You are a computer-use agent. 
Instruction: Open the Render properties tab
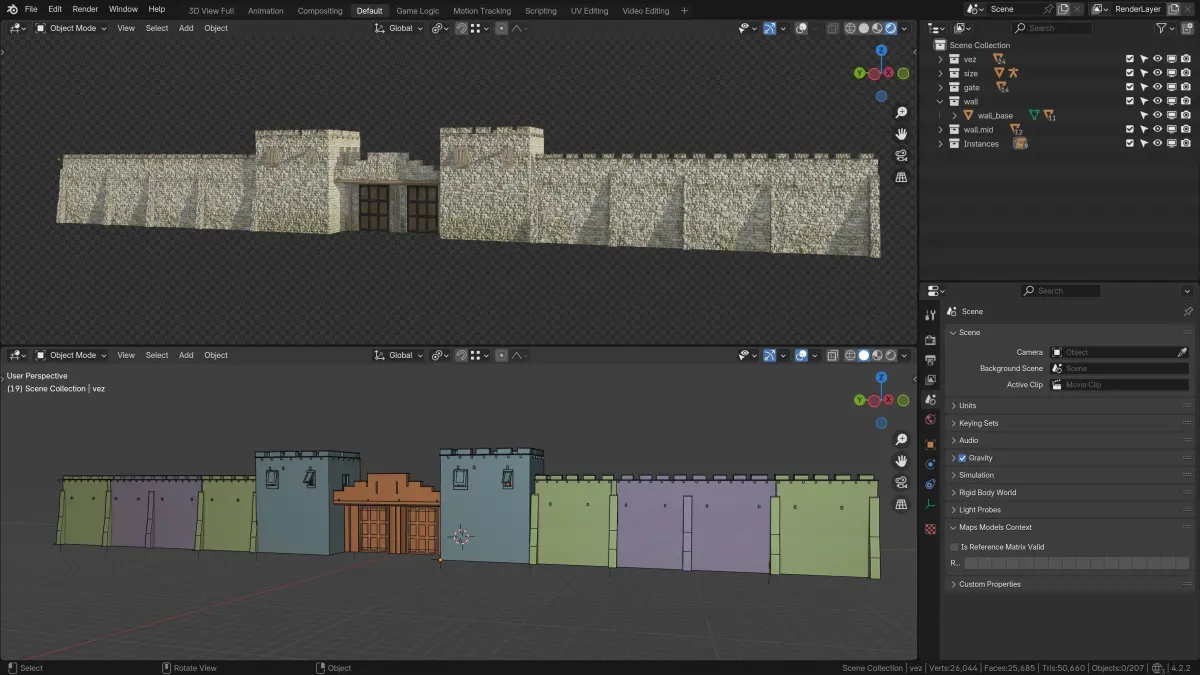(x=930, y=340)
